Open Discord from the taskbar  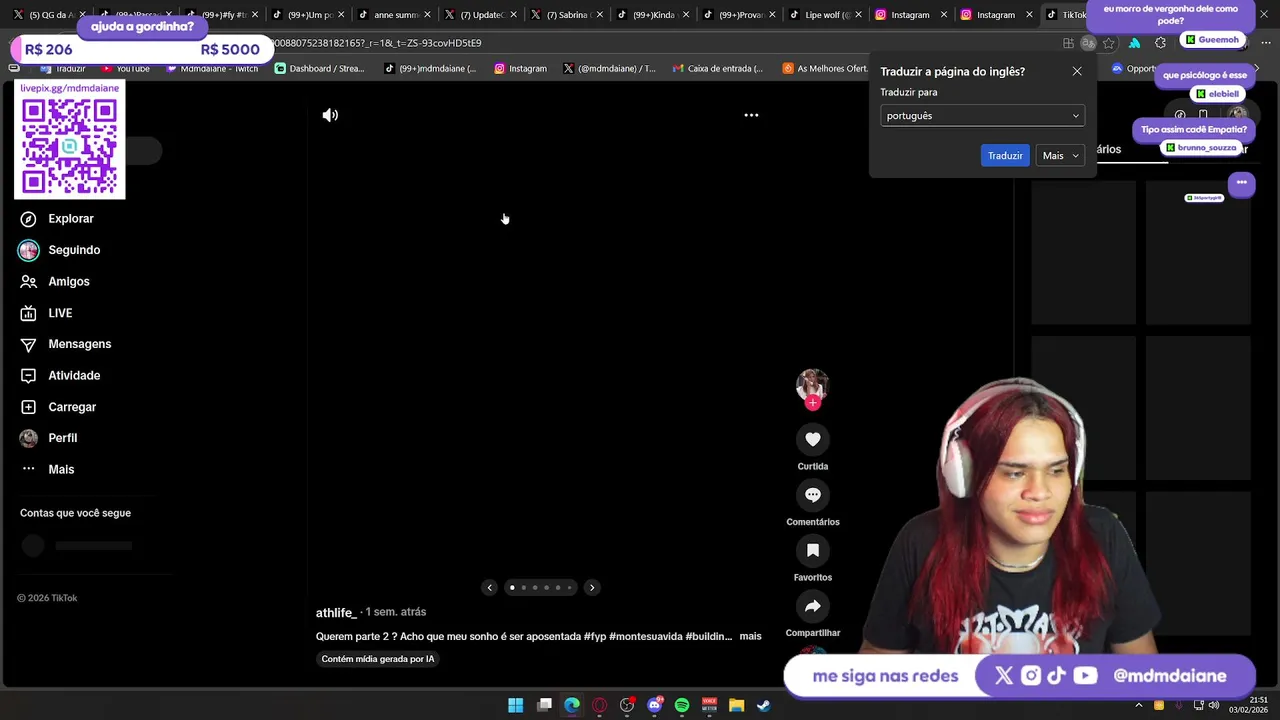pyautogui.click(x=655, y=705)
